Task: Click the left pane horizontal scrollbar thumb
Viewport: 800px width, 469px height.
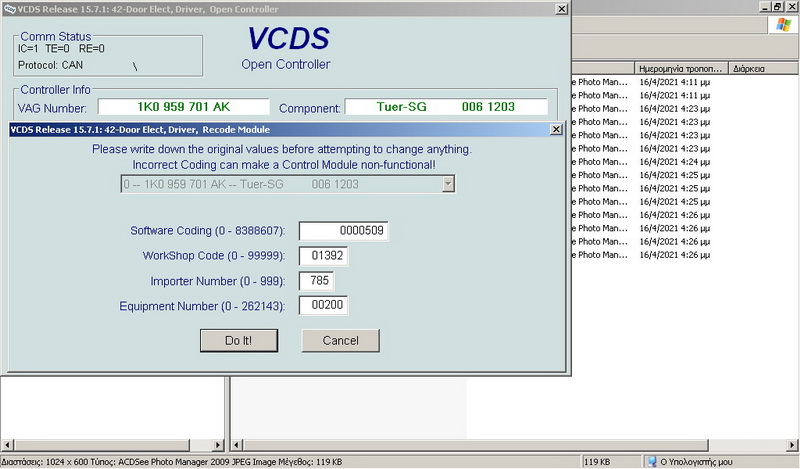Action: coord(101,445)
